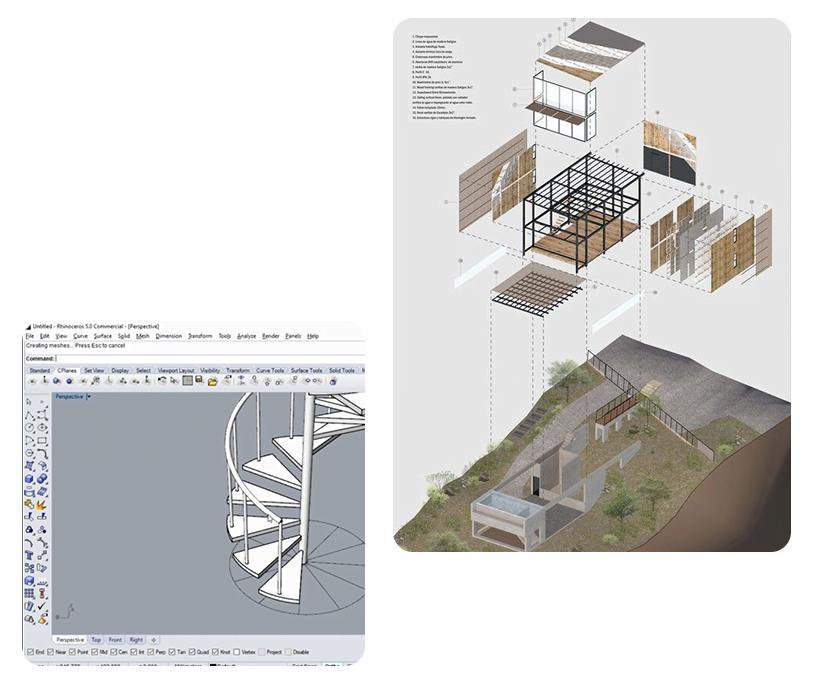This screenshot has width=814, height=684.
Task: Open the Surface menu
Action: (102, 336)
